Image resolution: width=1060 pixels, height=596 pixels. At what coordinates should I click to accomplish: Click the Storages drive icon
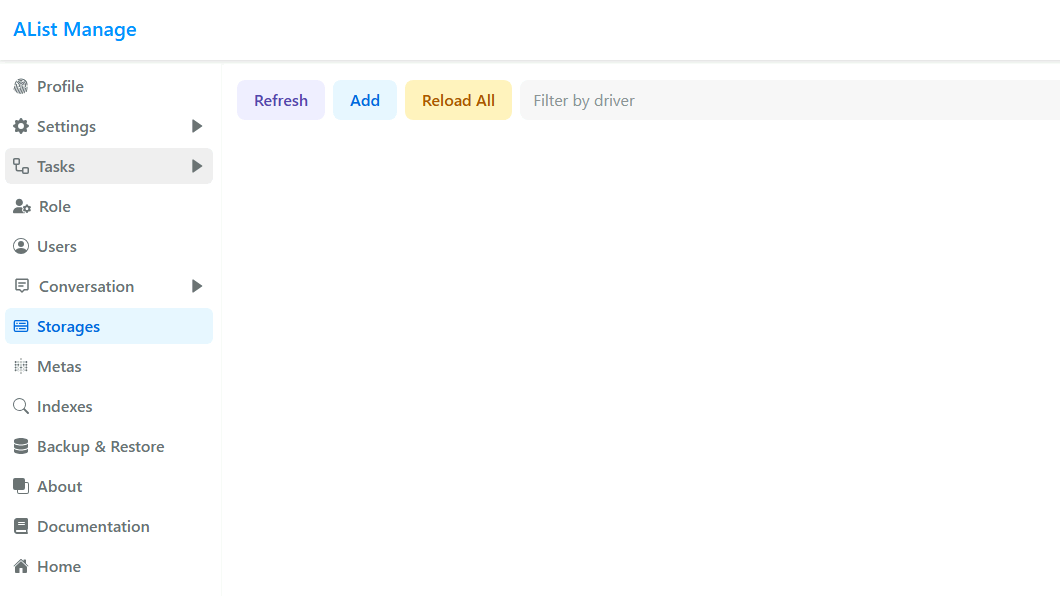pos(21,327)
